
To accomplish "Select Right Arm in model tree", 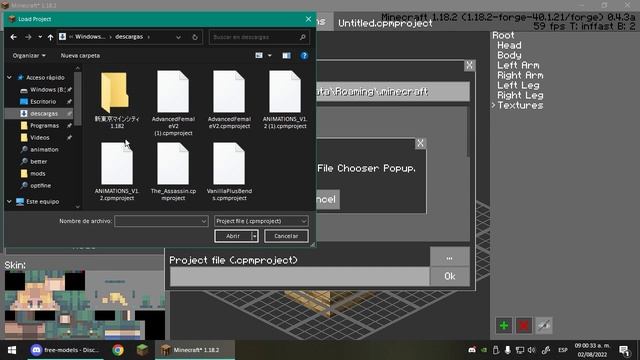I will tap(520, 76).
